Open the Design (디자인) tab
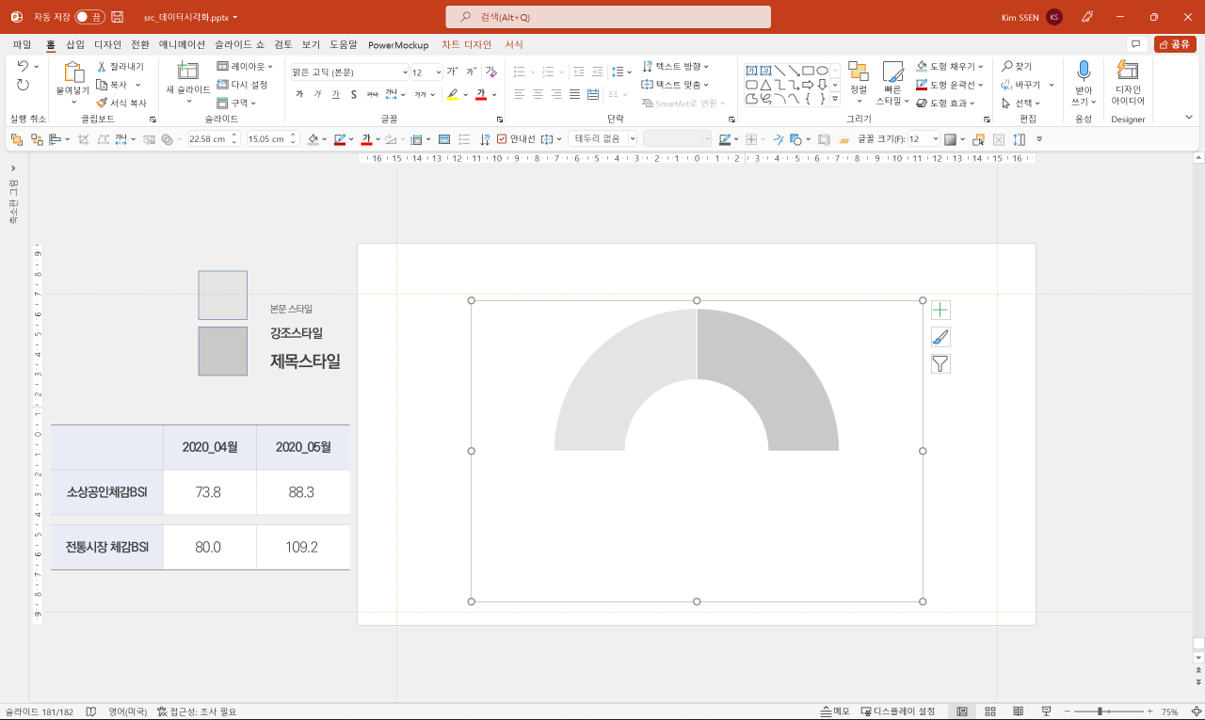 107,45
